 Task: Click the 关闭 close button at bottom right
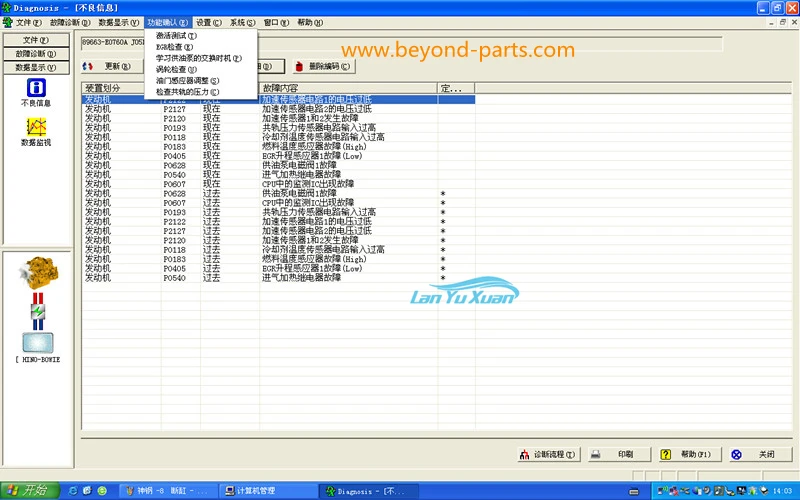[x=761, y=454]
